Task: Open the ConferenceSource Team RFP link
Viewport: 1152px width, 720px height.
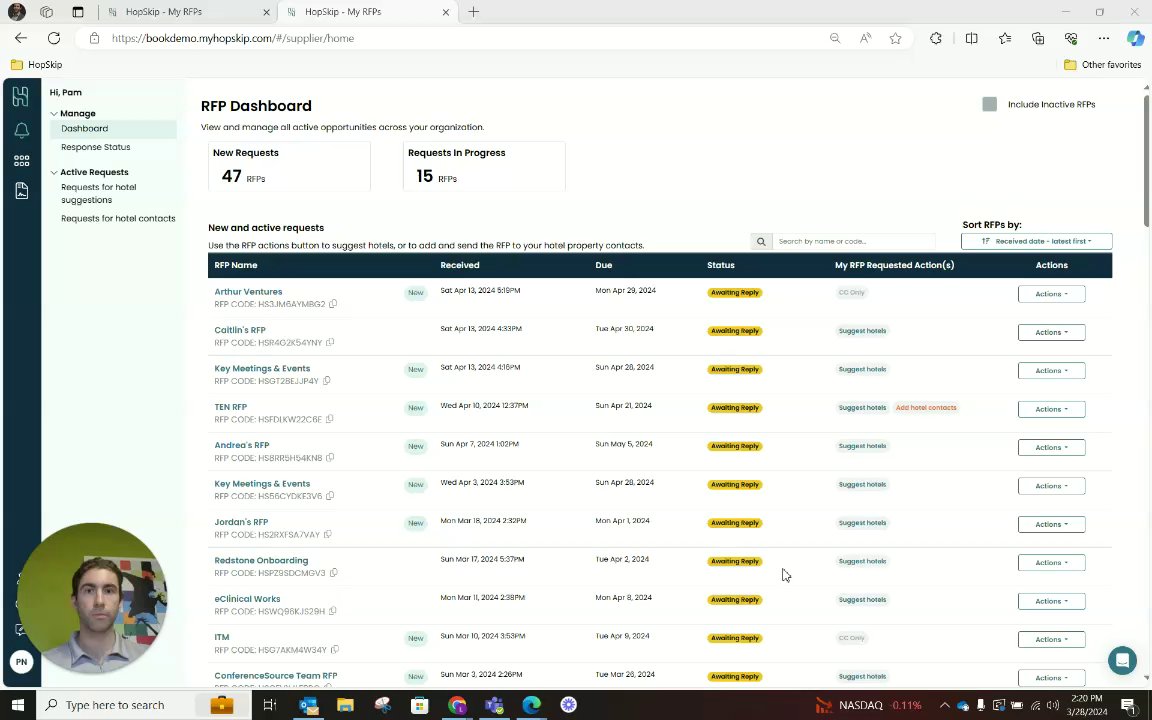Action: coord(276,676)
